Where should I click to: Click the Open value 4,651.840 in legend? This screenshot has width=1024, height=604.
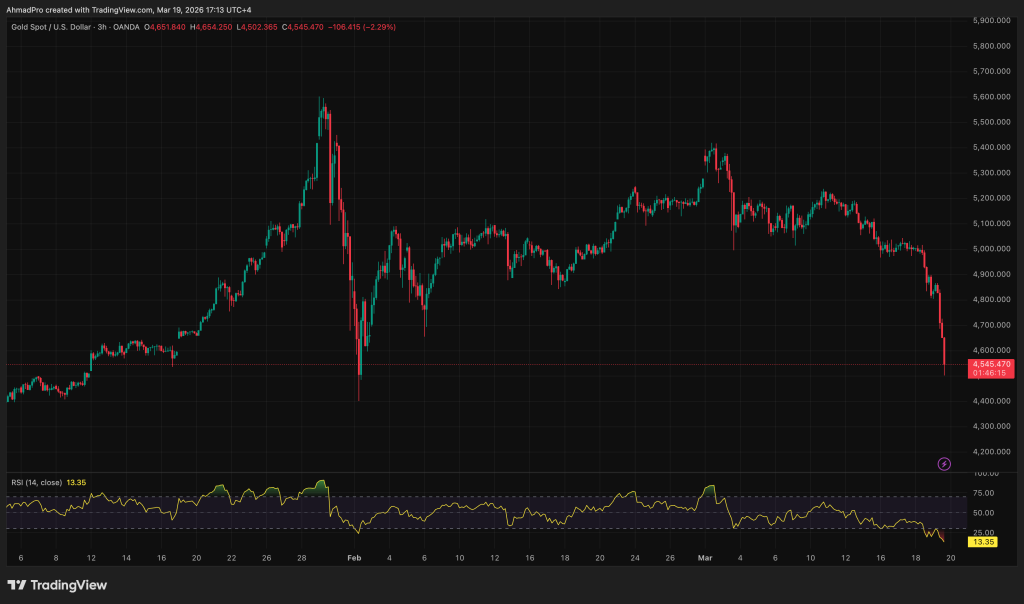pos(169,26)
